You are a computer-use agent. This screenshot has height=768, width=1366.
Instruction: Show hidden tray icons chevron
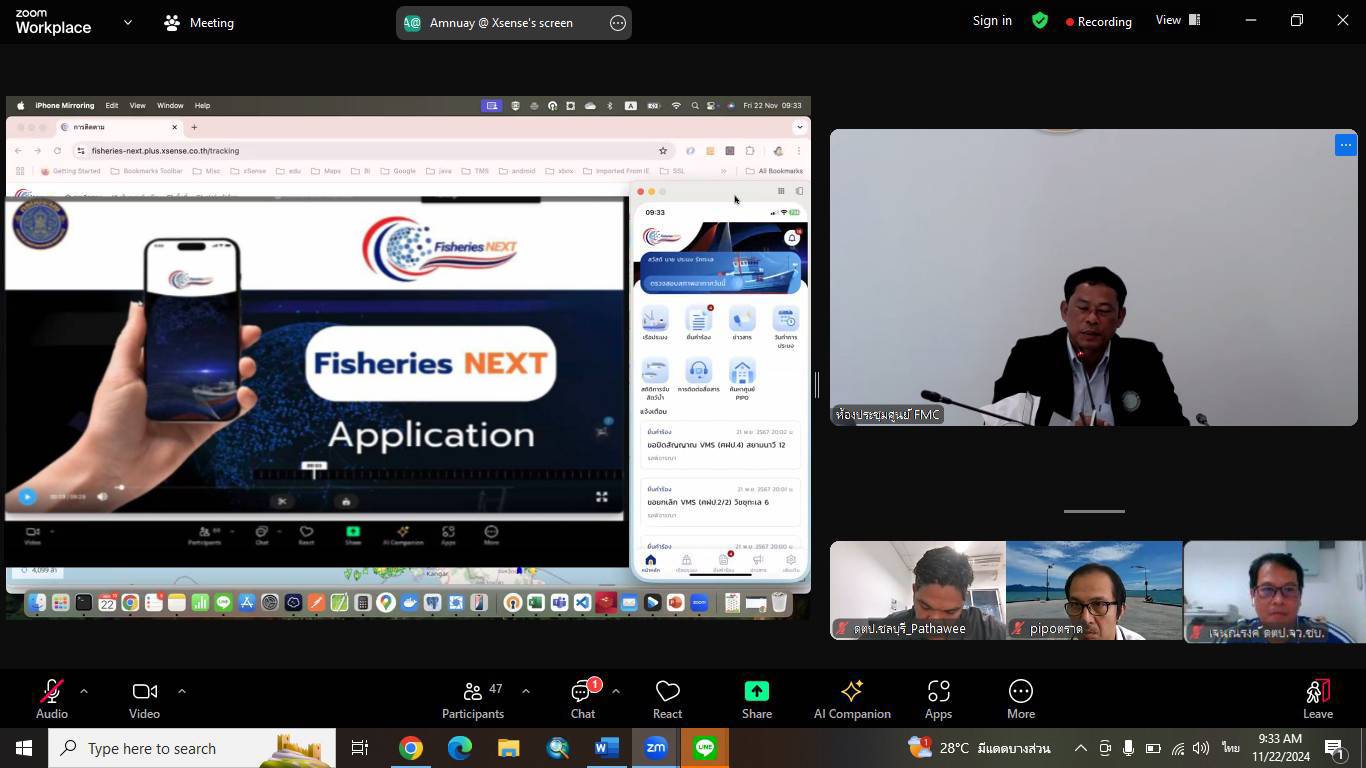point(1080,748)
